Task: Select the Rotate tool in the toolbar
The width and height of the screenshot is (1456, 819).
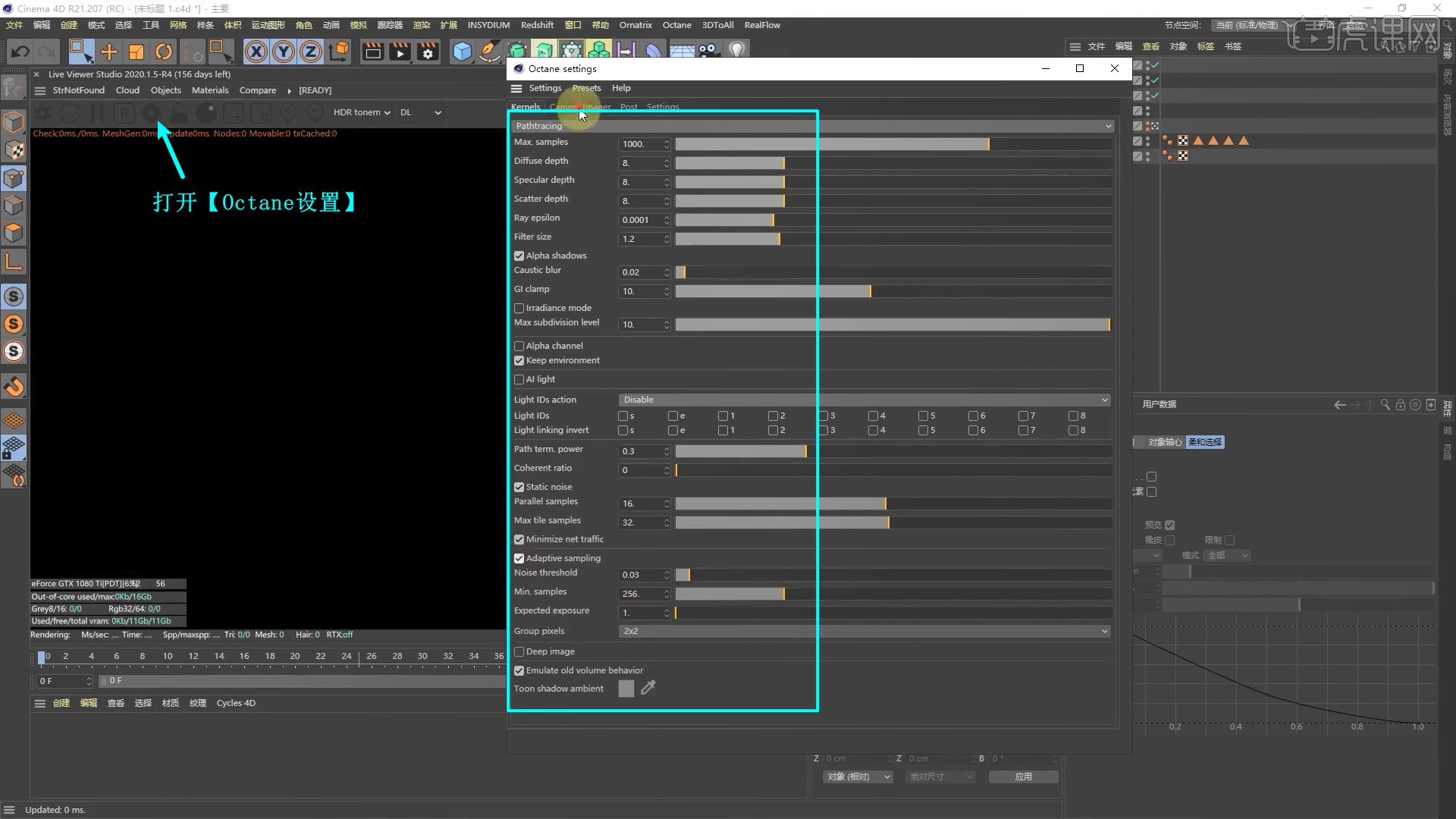Action: coord(164,52)
